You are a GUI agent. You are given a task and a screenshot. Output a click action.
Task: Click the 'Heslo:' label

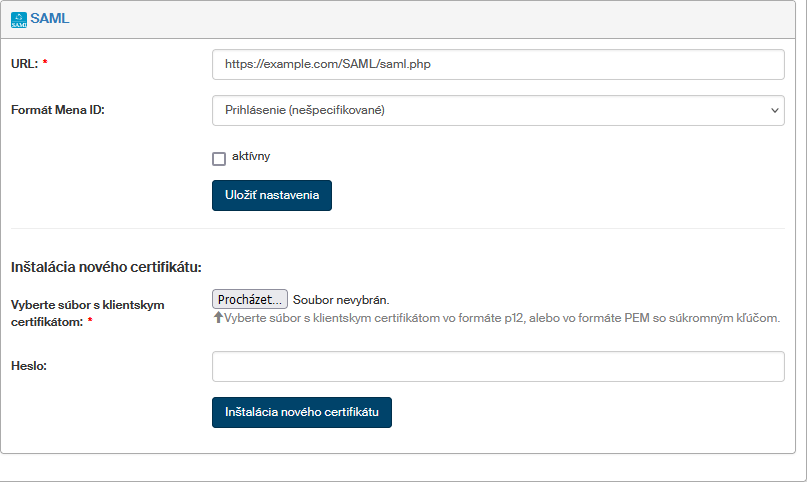click(x=29, y=366)
